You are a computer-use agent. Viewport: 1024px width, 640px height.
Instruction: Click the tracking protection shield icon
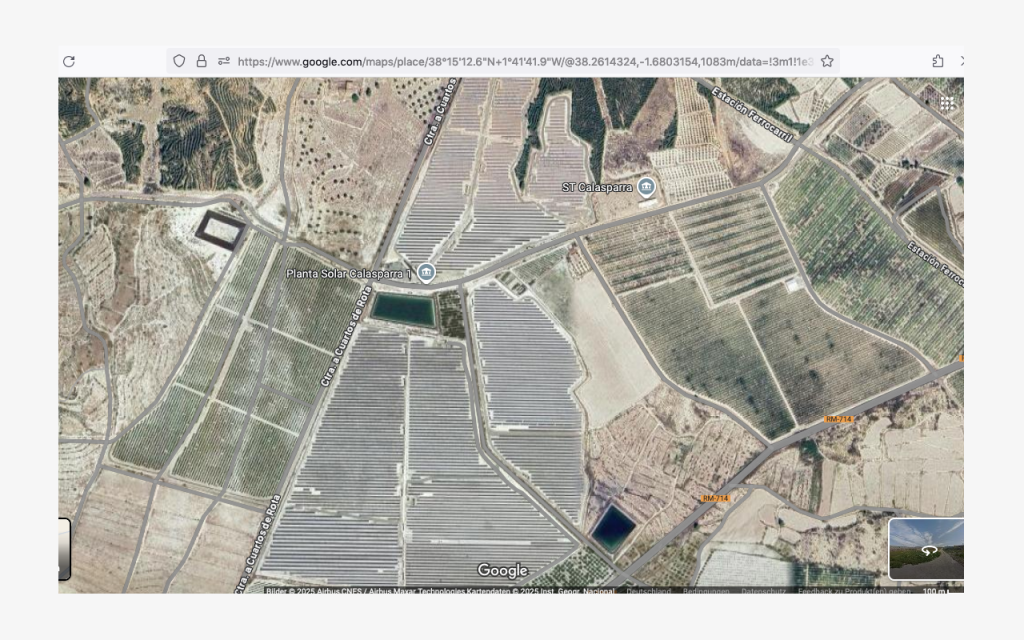coord(179,61)
